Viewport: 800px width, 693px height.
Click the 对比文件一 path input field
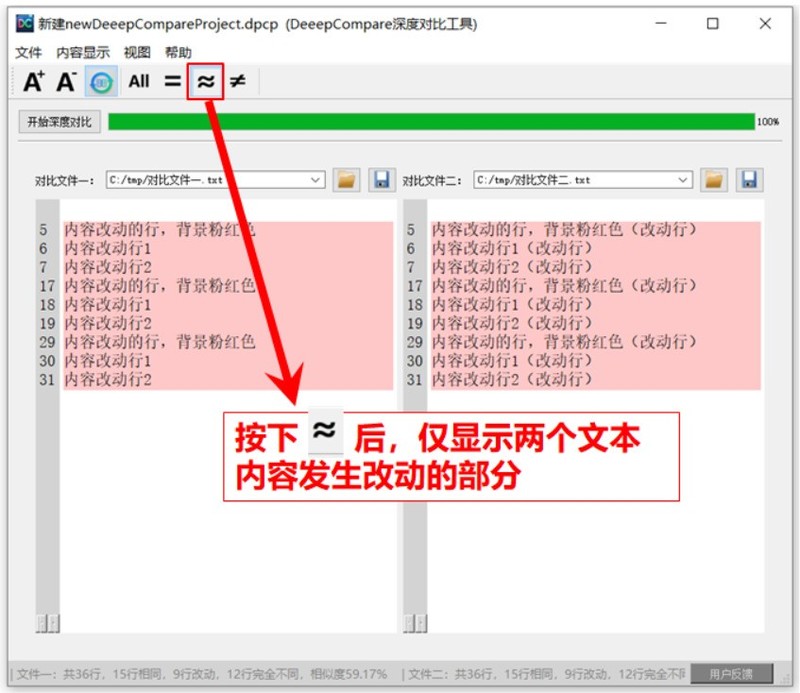tap(215, 180)
